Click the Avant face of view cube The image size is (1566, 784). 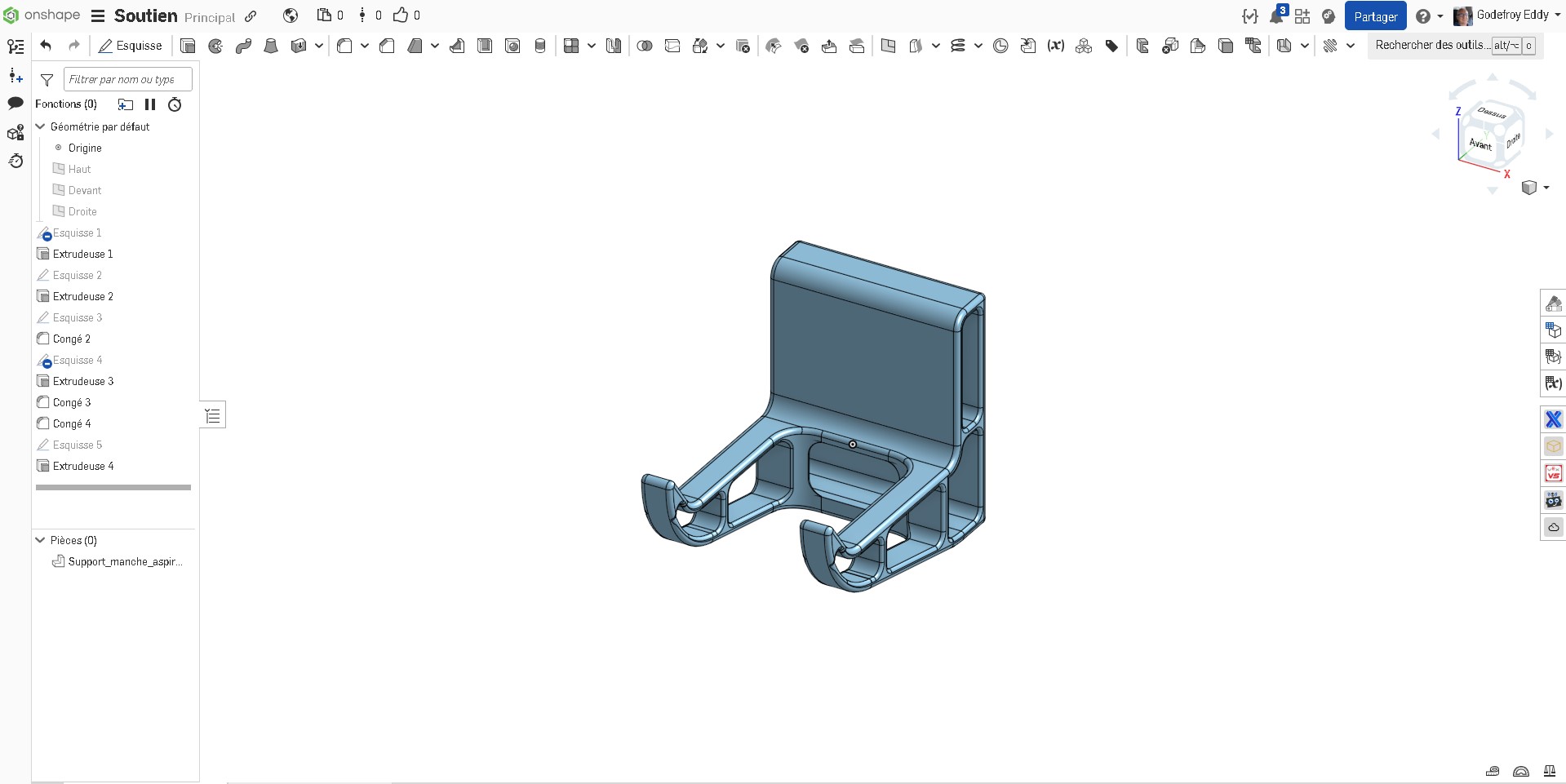tap(1479, 144)
